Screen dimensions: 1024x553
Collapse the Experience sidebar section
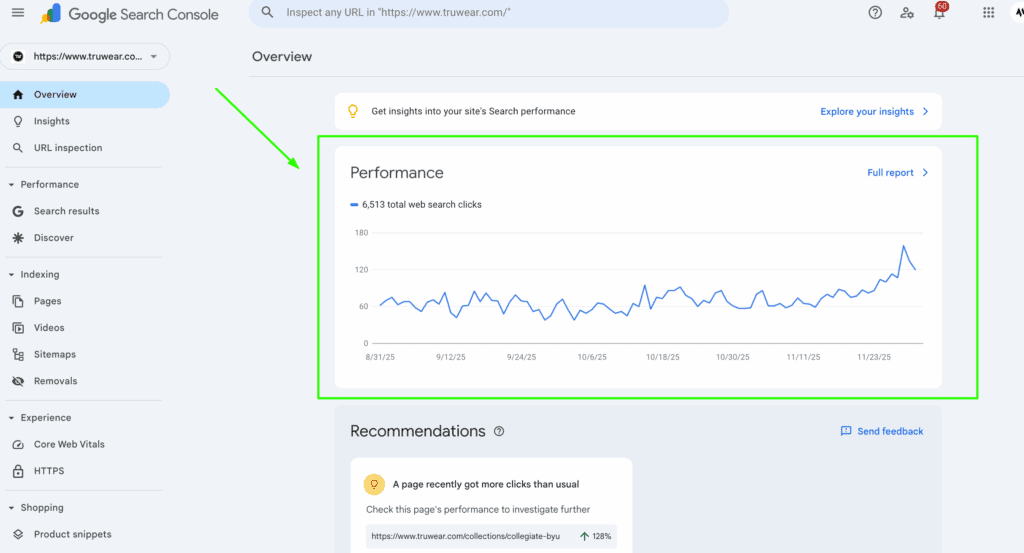11,418
